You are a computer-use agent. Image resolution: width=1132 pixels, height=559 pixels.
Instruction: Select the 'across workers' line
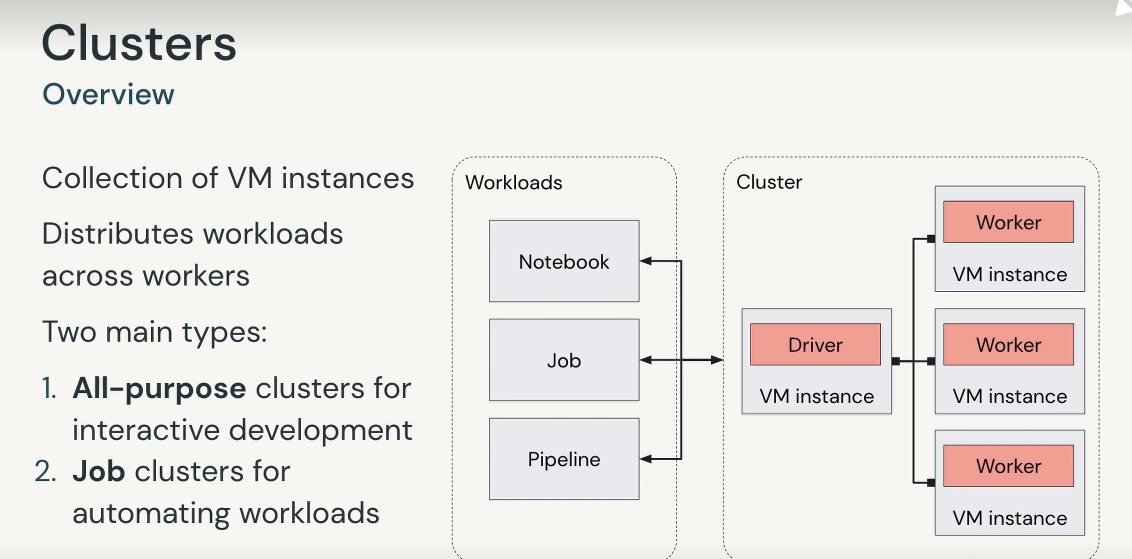[146, 276]
